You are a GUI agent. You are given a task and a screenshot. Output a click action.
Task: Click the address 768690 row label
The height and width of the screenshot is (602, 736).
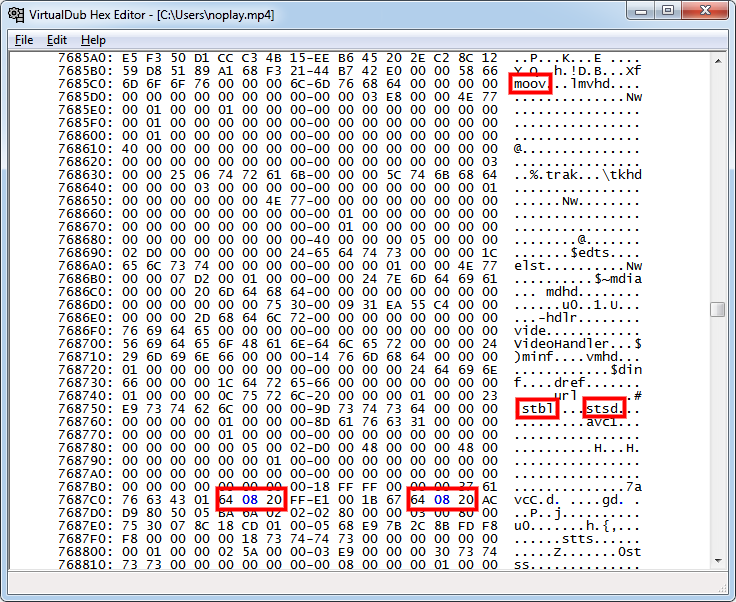pyautogui.click(x=85, y=253)
